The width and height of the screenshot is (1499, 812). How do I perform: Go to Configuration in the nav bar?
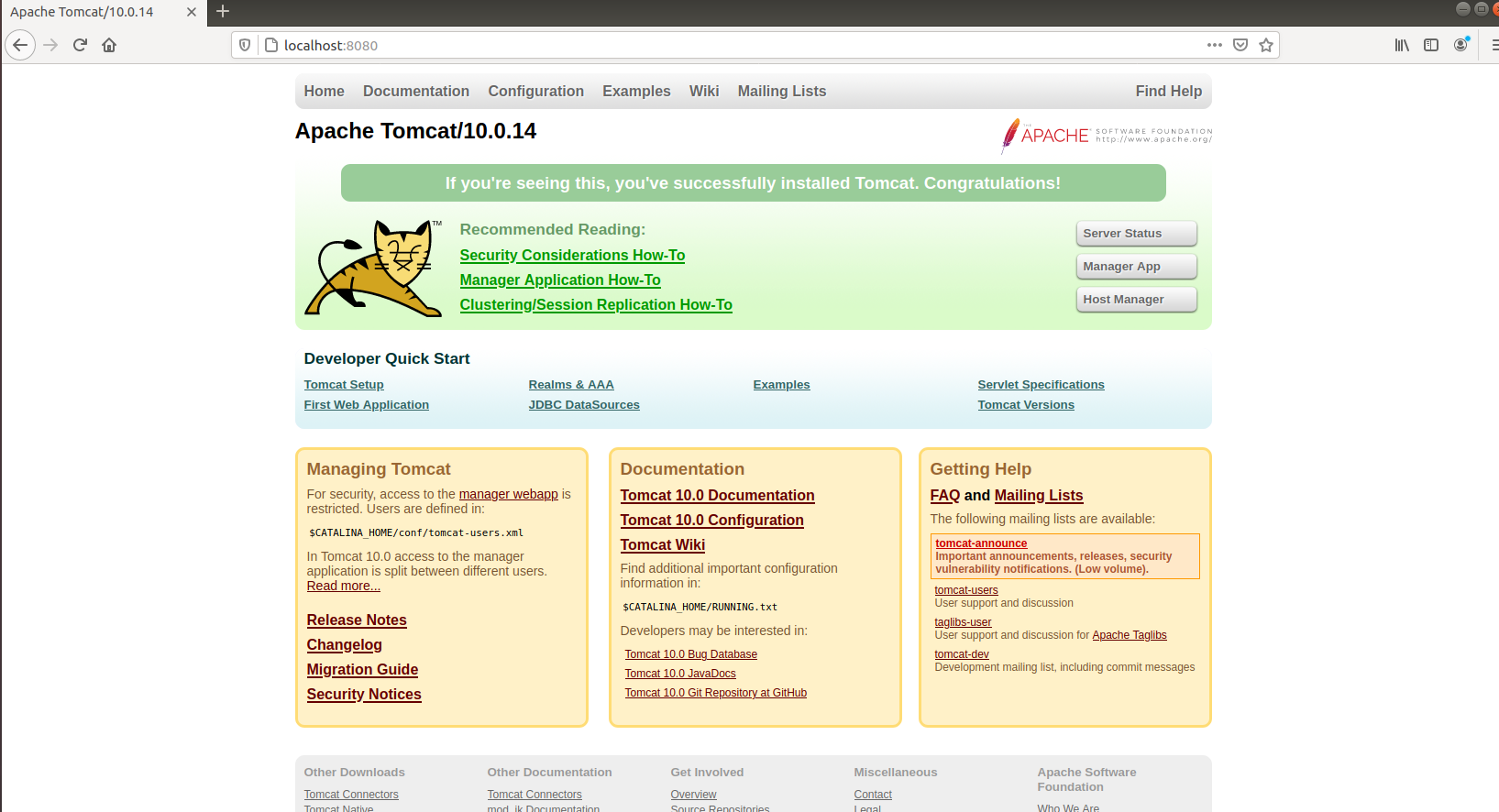(536, 92)
